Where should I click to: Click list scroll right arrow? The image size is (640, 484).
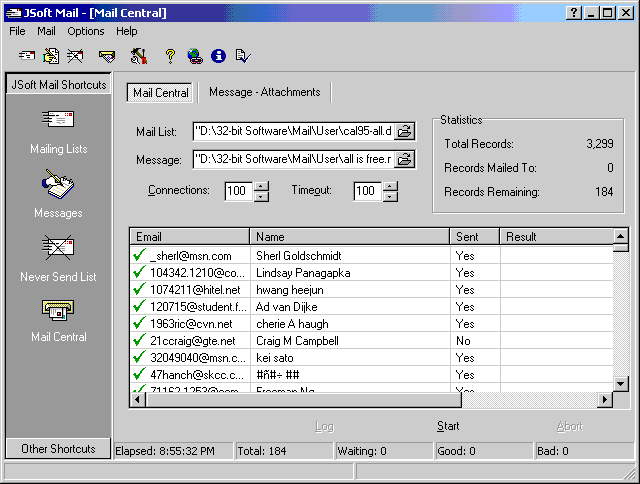click(x=604, y=400)
